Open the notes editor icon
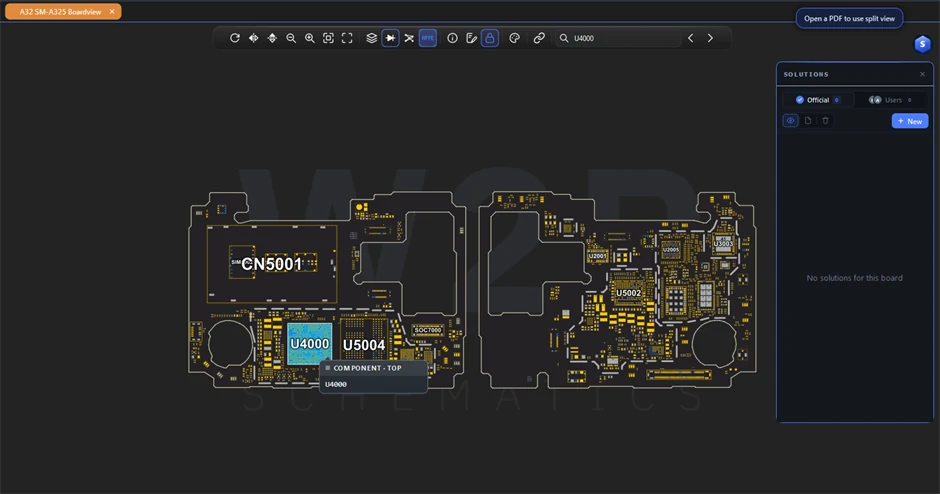This screenshot has height=494, width=940. pos(471,38)
